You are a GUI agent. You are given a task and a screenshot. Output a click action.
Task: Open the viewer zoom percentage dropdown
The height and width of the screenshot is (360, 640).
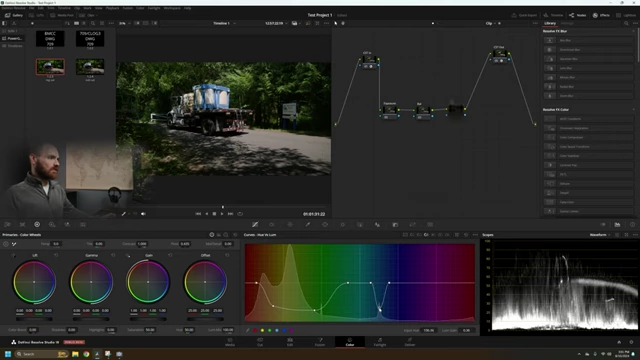(124, 23)
